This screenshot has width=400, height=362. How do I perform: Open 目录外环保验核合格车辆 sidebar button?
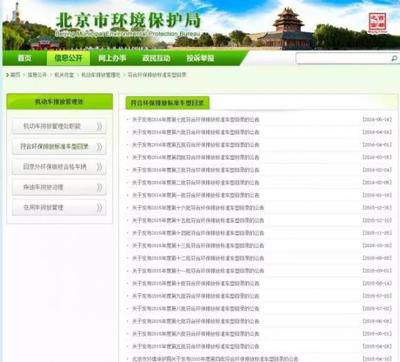pos(59,167)
